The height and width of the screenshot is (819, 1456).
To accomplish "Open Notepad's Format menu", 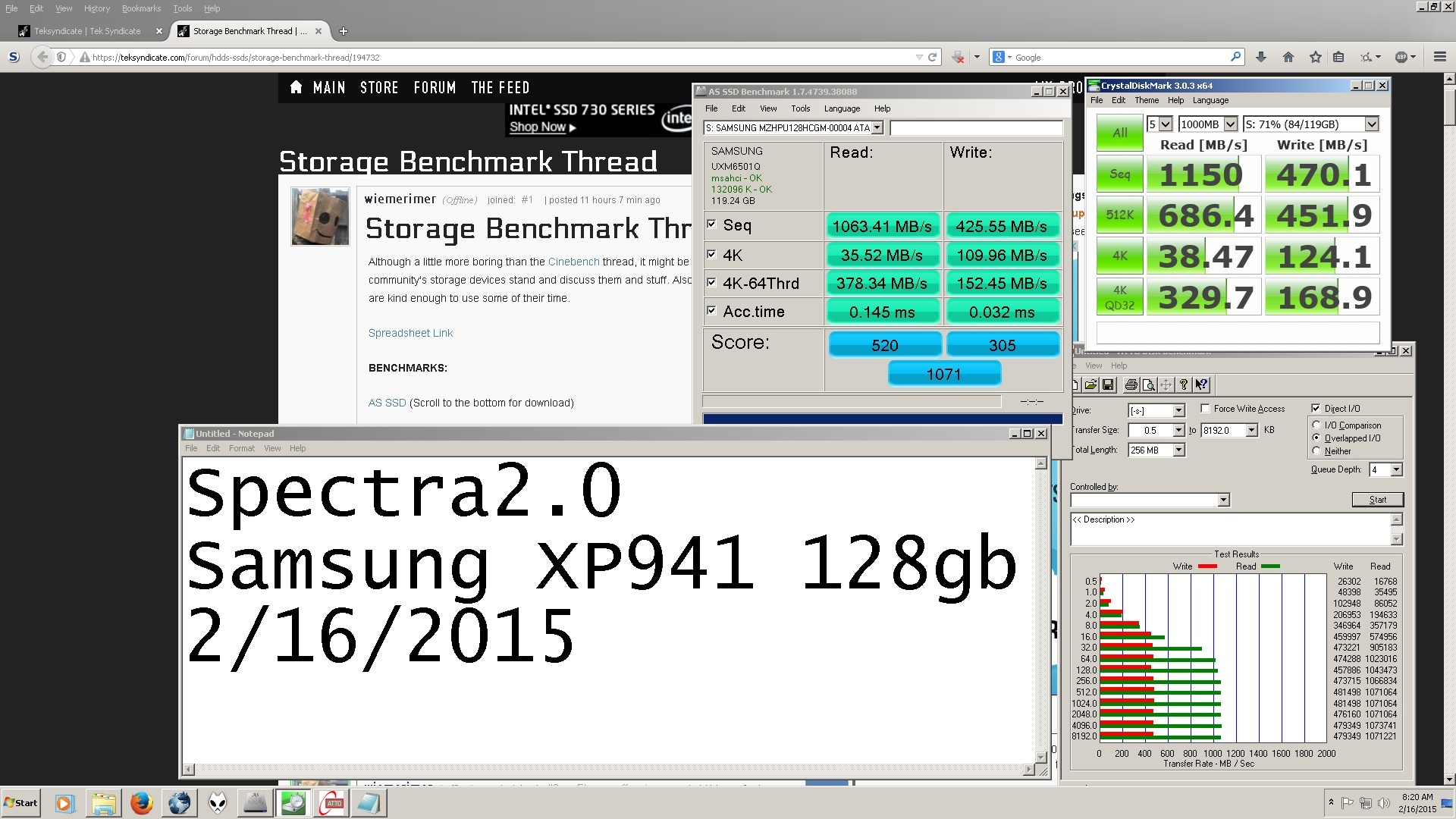I will [x=241, y=448].
